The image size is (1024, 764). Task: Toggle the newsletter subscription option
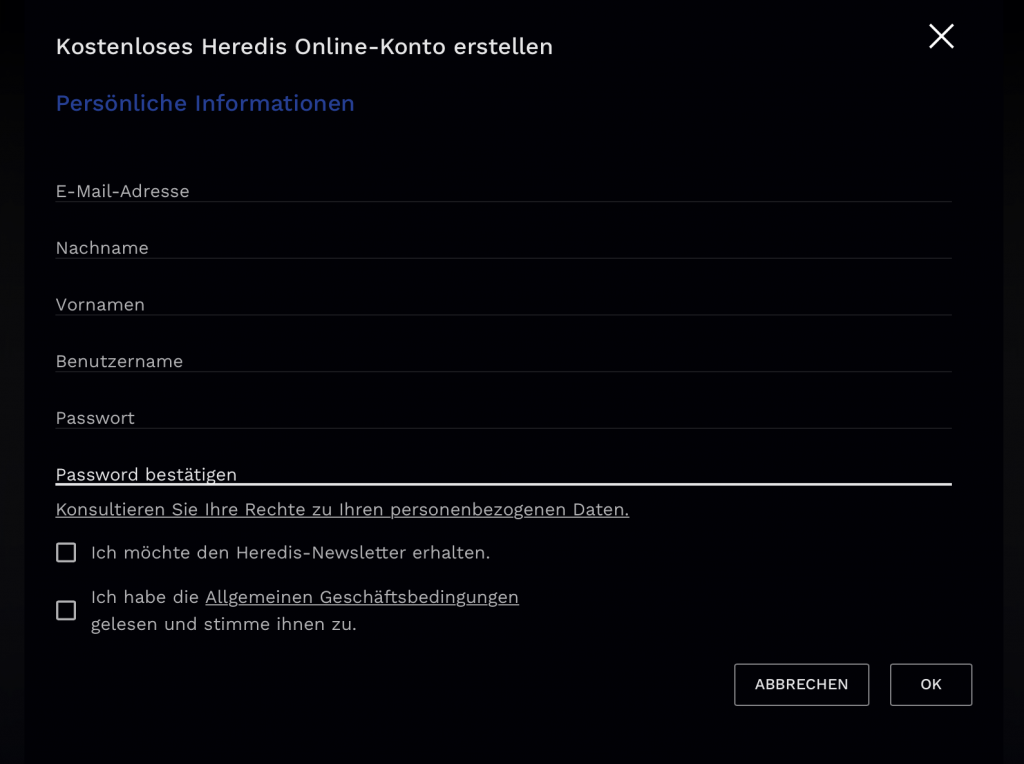pyautogui.click(x=66, y=552)
